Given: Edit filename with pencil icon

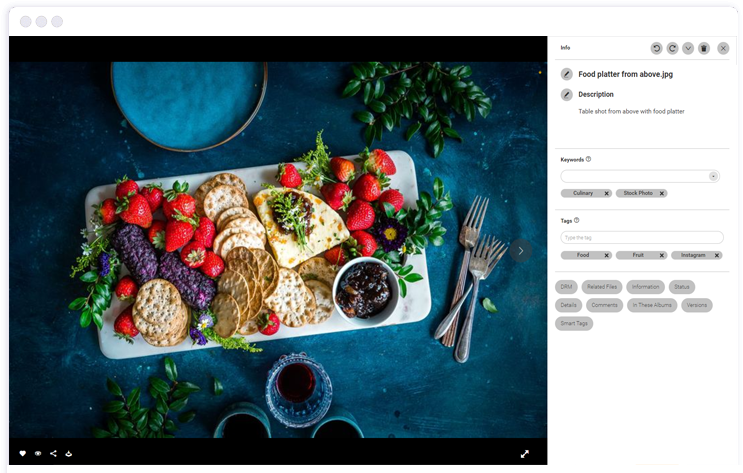Looking at the screenshot, I should (x=567, y=74).
